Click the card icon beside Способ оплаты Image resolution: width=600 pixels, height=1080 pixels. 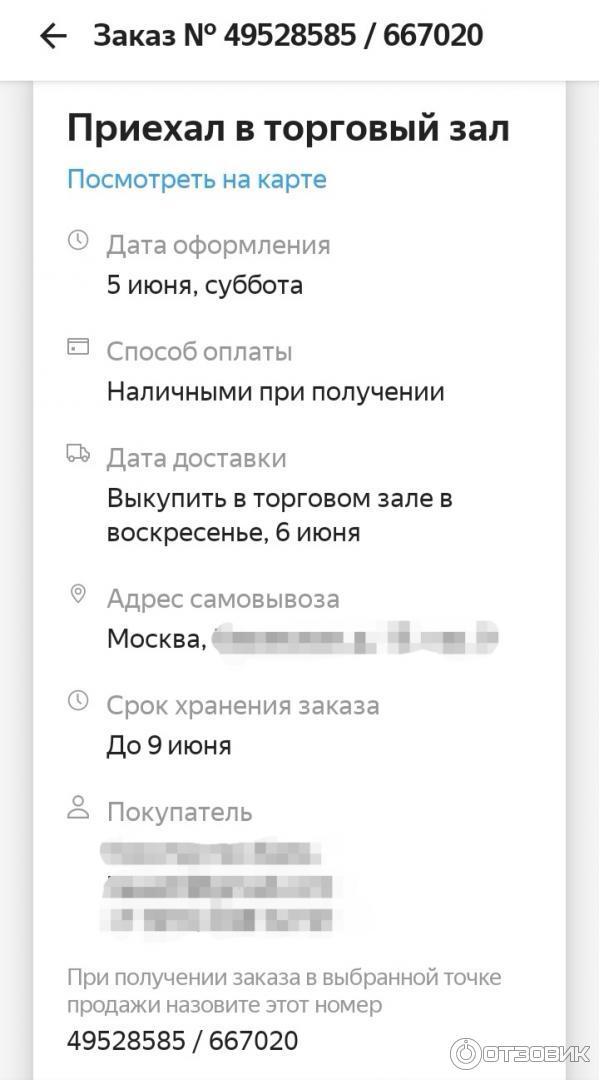[x=78, y=347]
